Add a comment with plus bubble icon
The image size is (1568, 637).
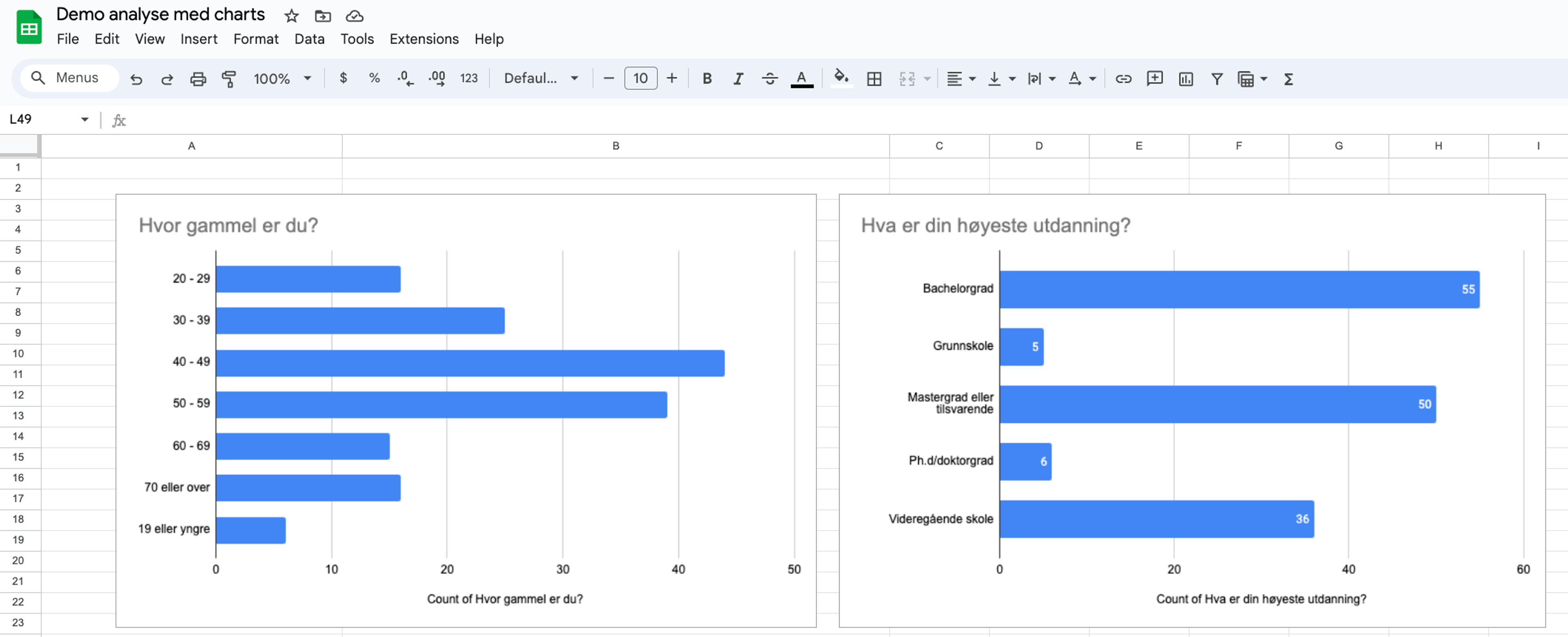click(x=1154, y=78)
